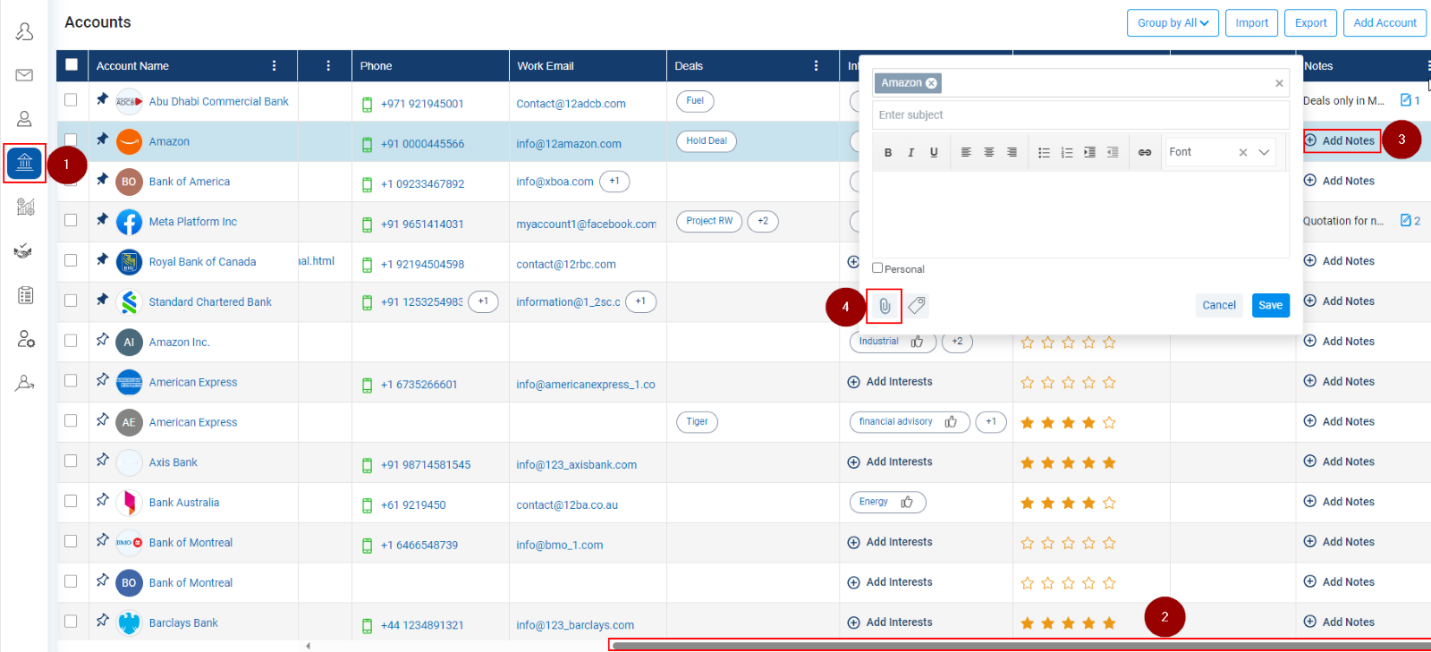Select the Standard Chartered Bank row checkbox
The image size is (1431, 652).
click(71, 300)
